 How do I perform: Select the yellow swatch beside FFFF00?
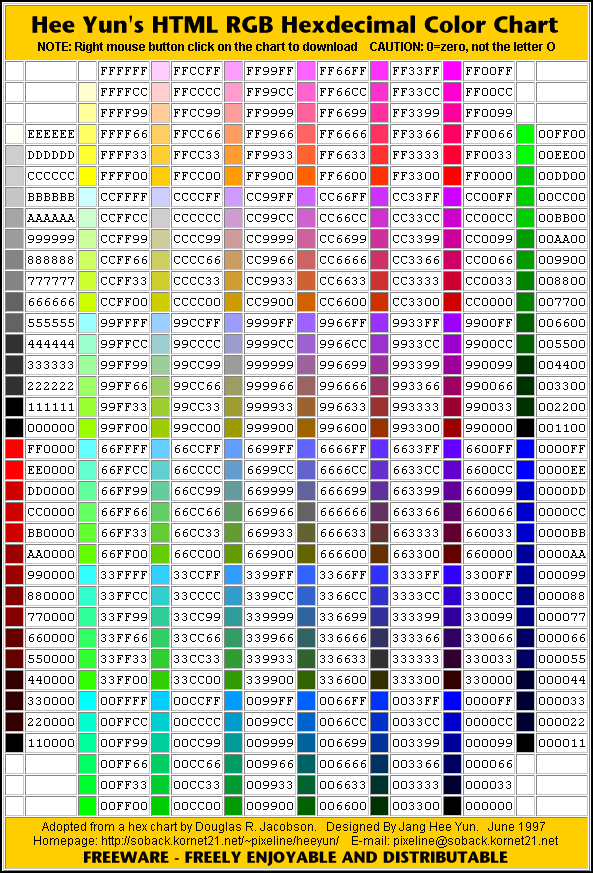click(x=87, y=176)
